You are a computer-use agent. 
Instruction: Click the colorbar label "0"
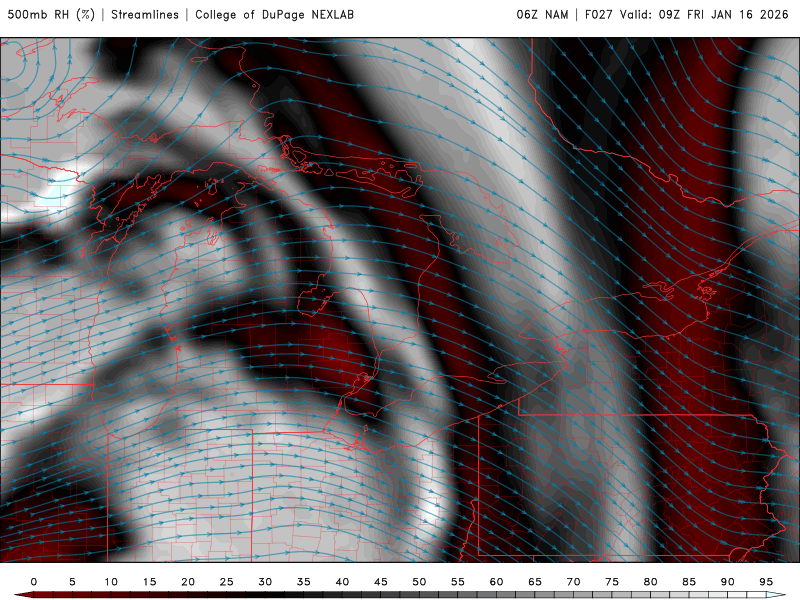coord(34,582)
